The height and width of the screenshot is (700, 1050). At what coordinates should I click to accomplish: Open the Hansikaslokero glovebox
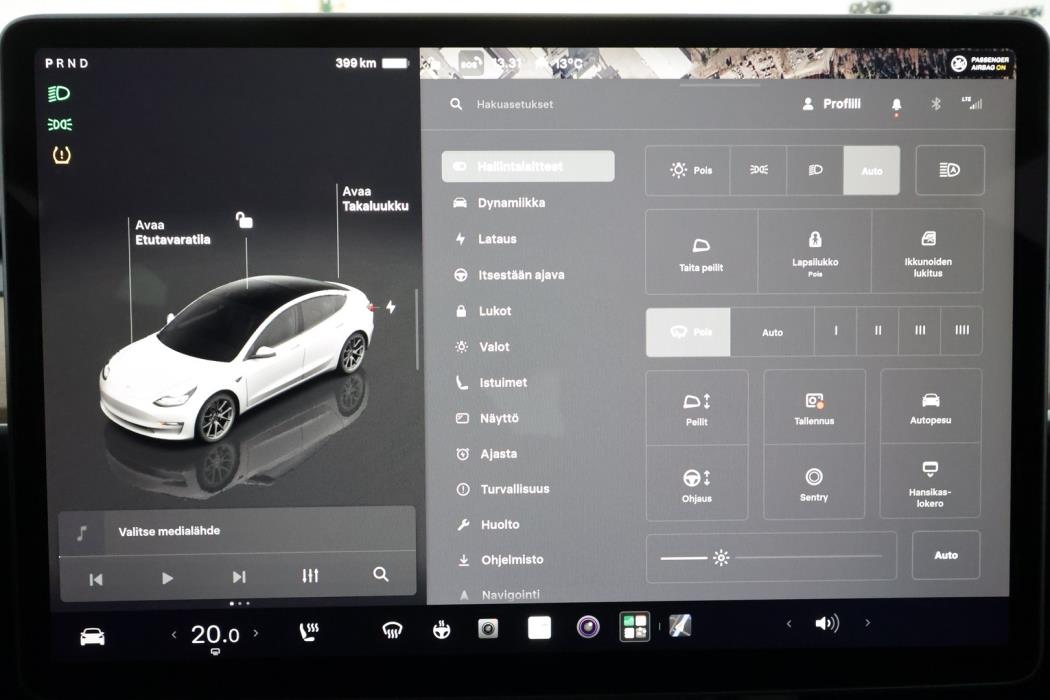click(930, 482)
